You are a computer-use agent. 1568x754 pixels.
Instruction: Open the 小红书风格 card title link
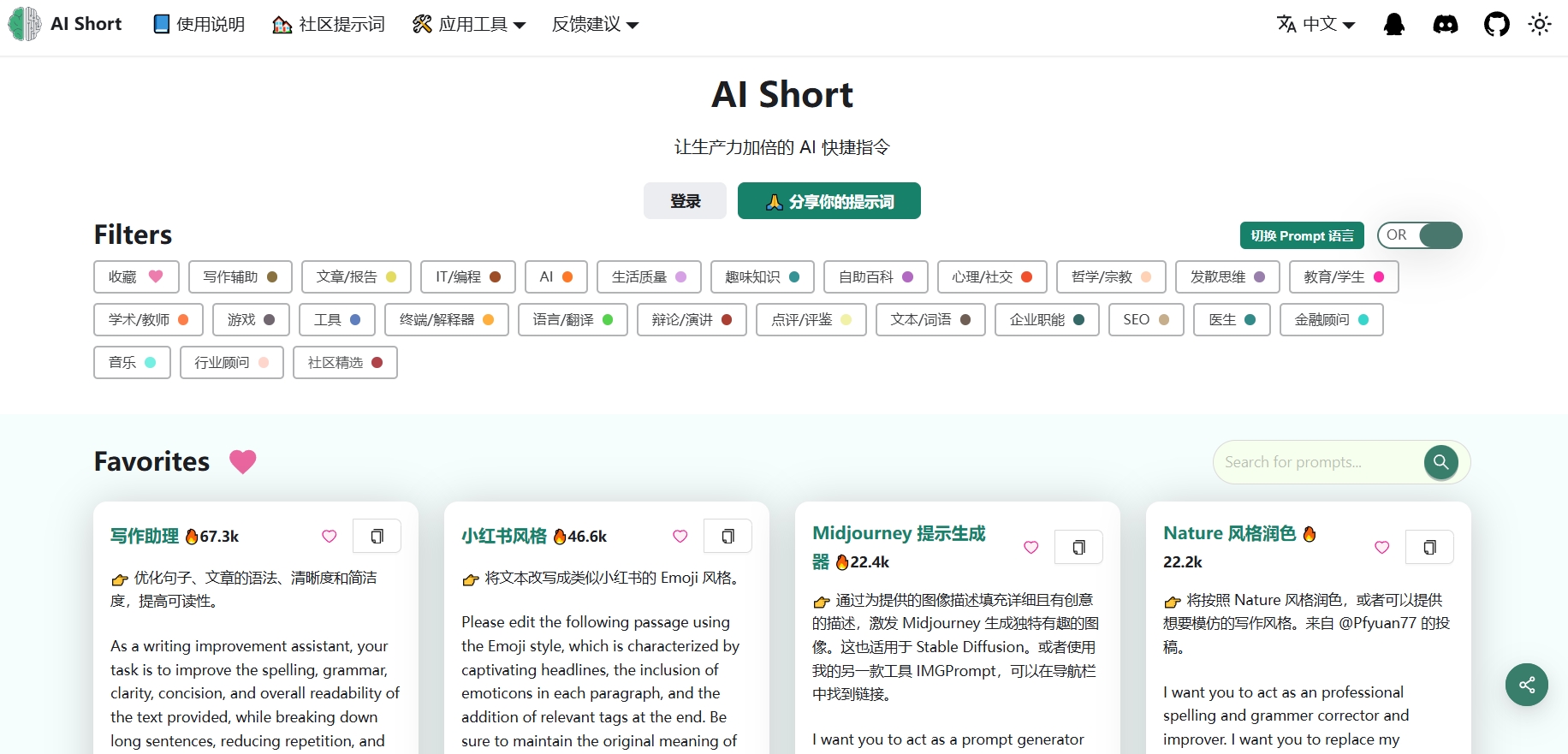pyautogui.click(x=504, y=536)
